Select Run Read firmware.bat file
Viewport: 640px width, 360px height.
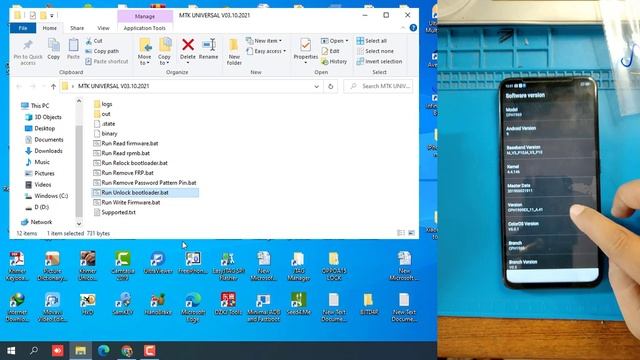[x=126, y=143]
